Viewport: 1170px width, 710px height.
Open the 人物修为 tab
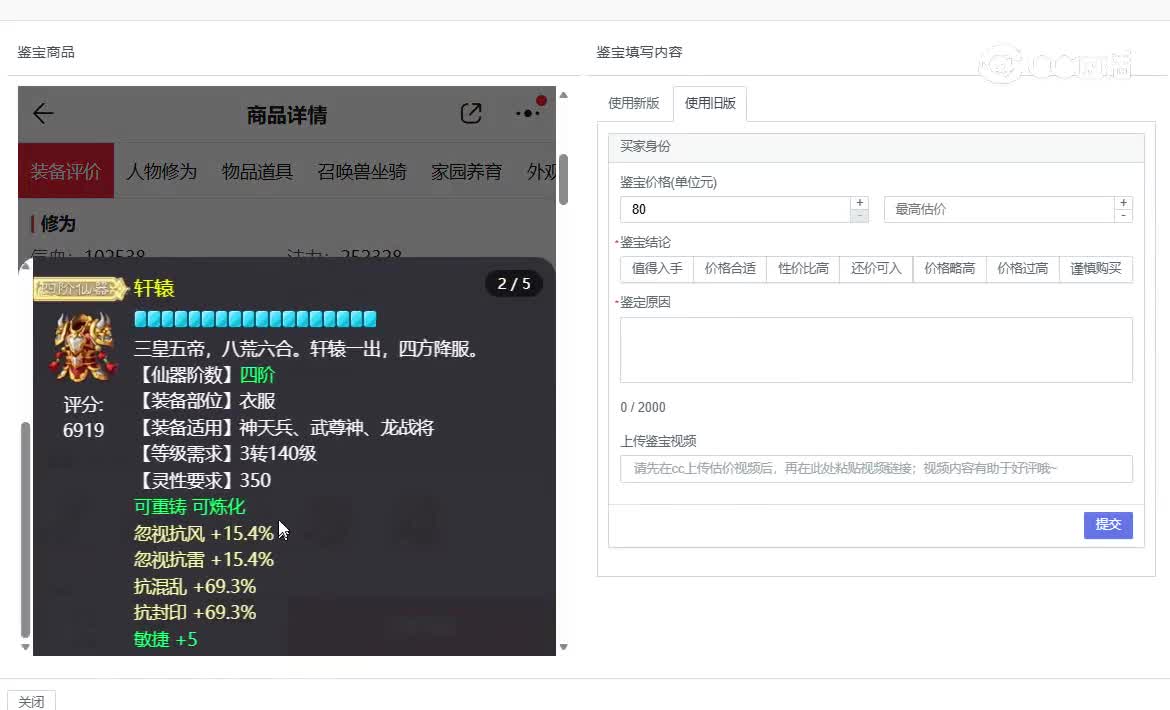[161, 171]
